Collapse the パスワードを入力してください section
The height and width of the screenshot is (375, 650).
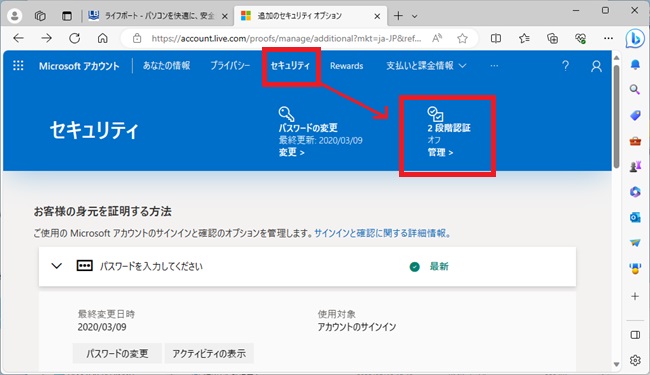tap(57, 266)
